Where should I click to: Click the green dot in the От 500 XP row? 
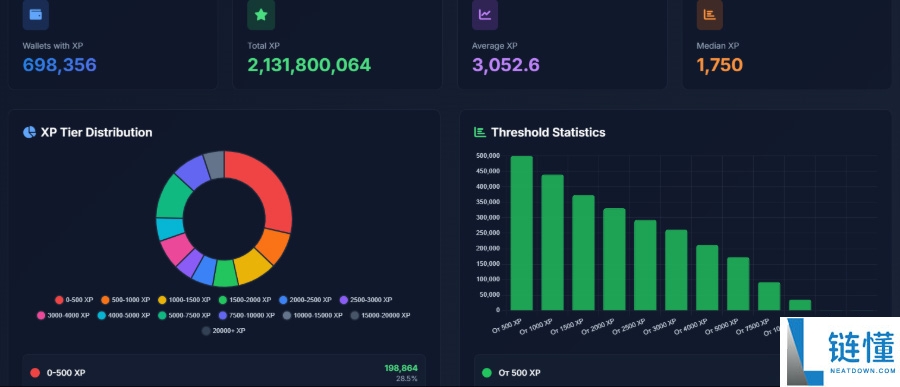click(x=487, y=373)
